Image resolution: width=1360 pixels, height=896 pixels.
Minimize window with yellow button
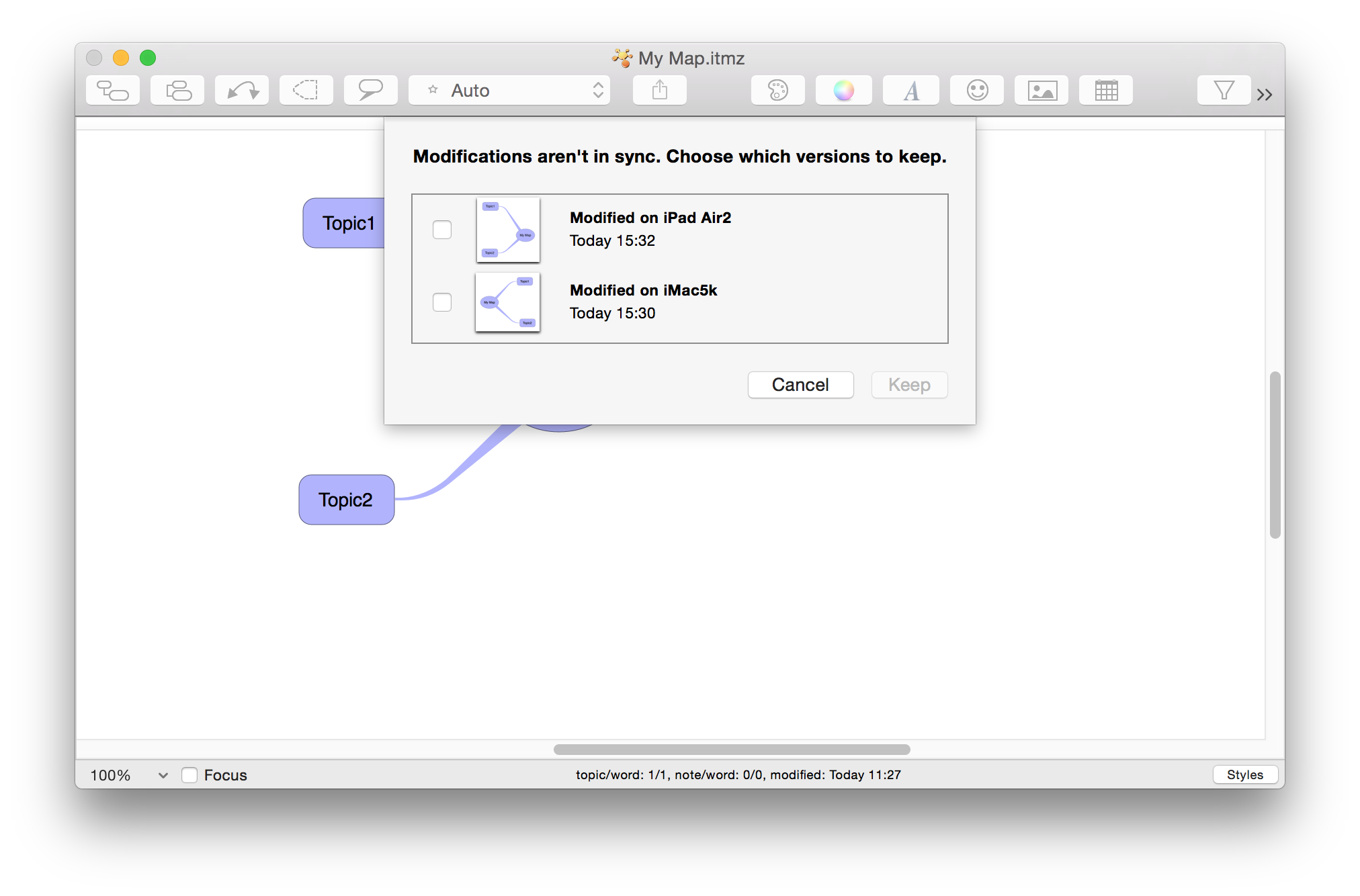tap(121, 58)
